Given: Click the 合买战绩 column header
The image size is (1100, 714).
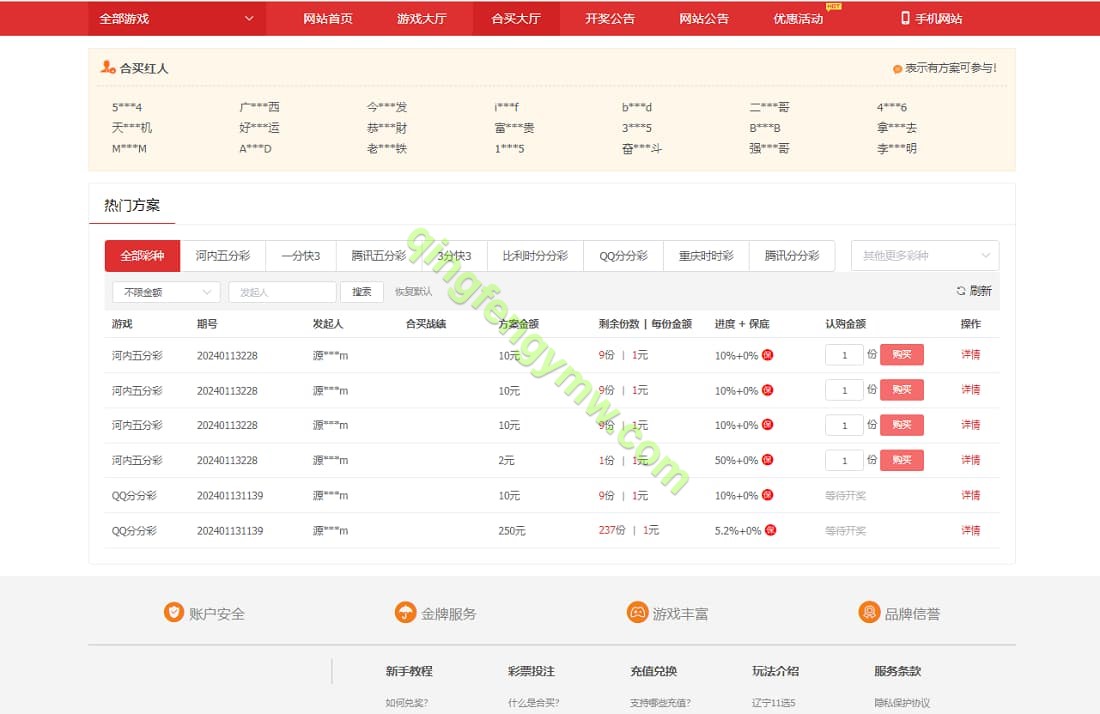Looking at the screenshot, I should tap(426, 323).
